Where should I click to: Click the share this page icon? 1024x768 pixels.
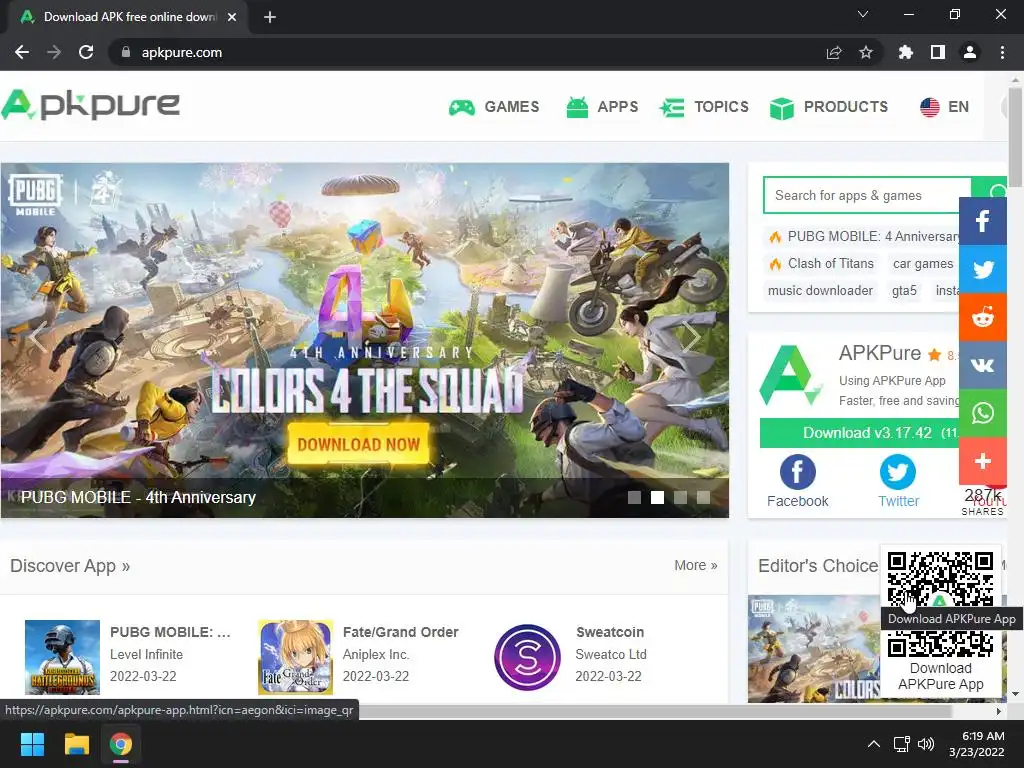(x=834, y=52)
